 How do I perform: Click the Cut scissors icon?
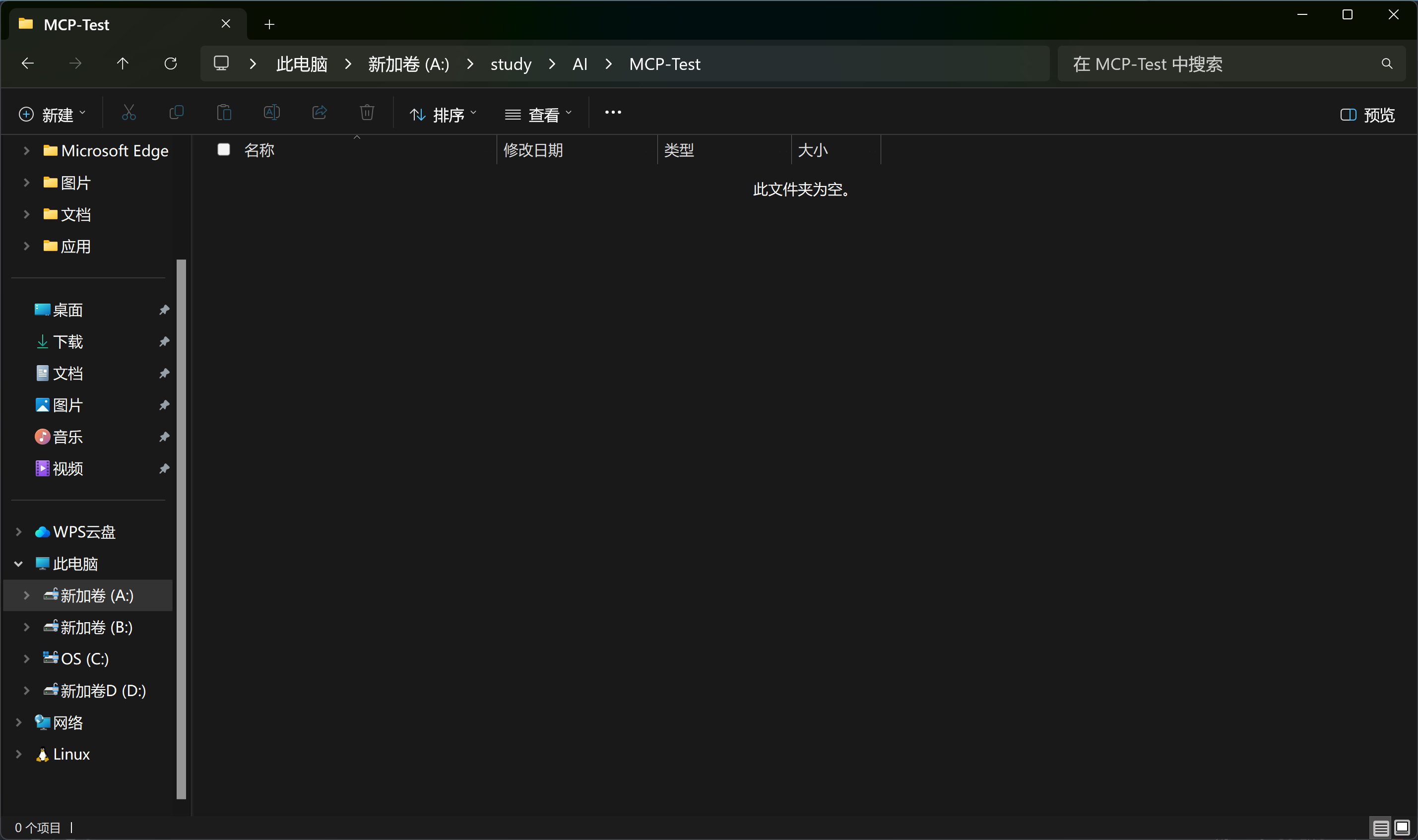pos(129,113)
